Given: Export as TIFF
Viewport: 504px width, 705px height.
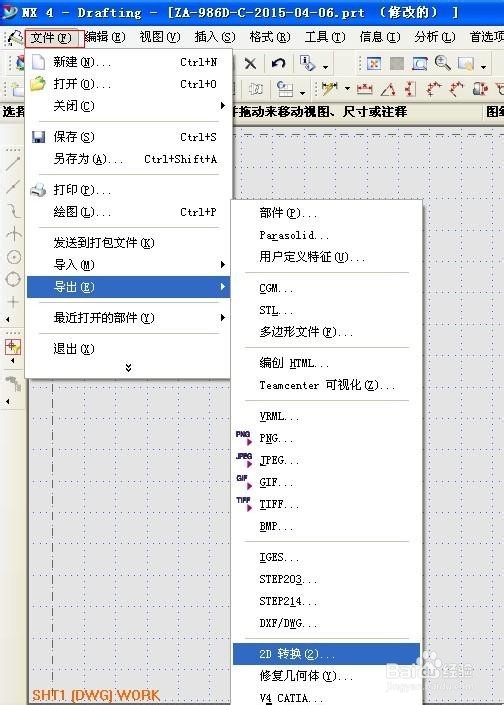Looking at the screenshot, I should pyautogui.click(x=327, y=504).
